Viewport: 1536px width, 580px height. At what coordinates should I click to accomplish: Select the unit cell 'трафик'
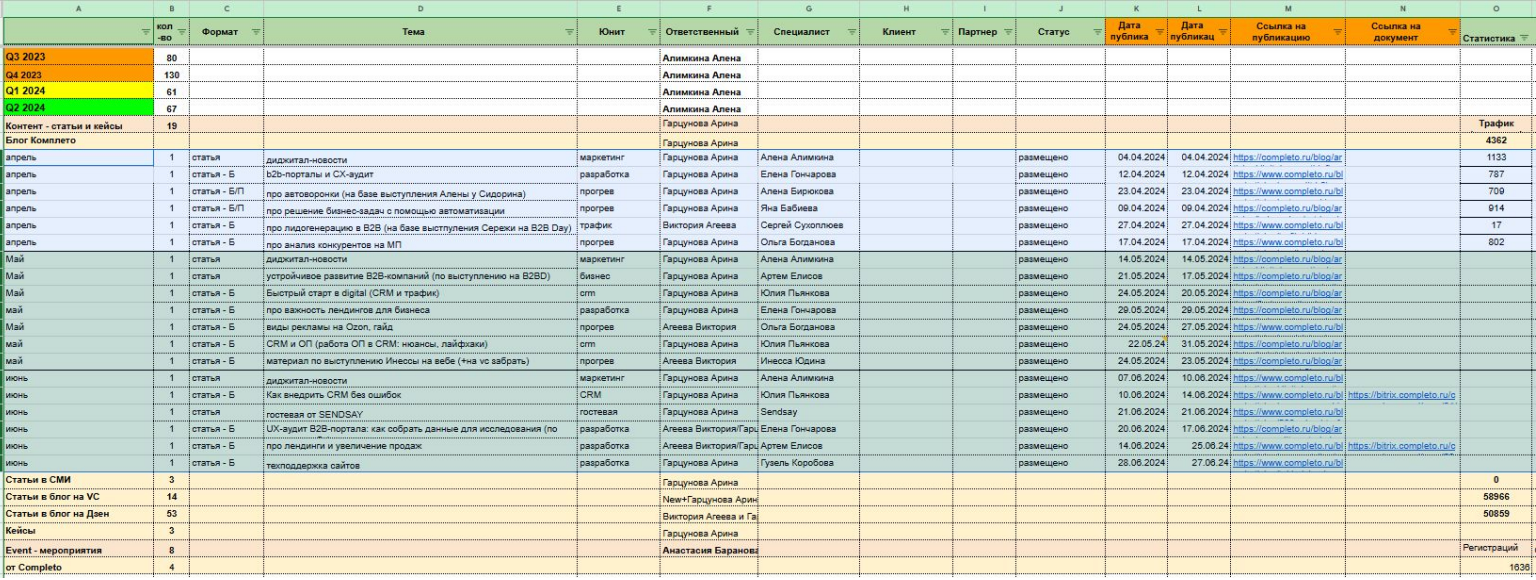tap(618, 226)
